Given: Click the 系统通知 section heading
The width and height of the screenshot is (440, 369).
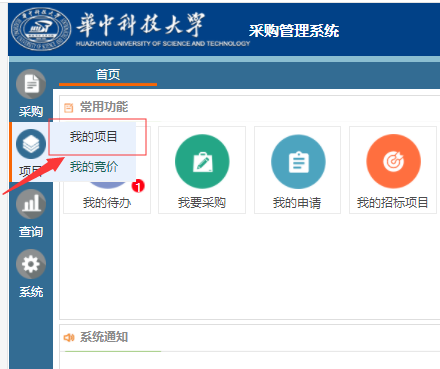Looking at the screenshot, I should pos(104,337).
